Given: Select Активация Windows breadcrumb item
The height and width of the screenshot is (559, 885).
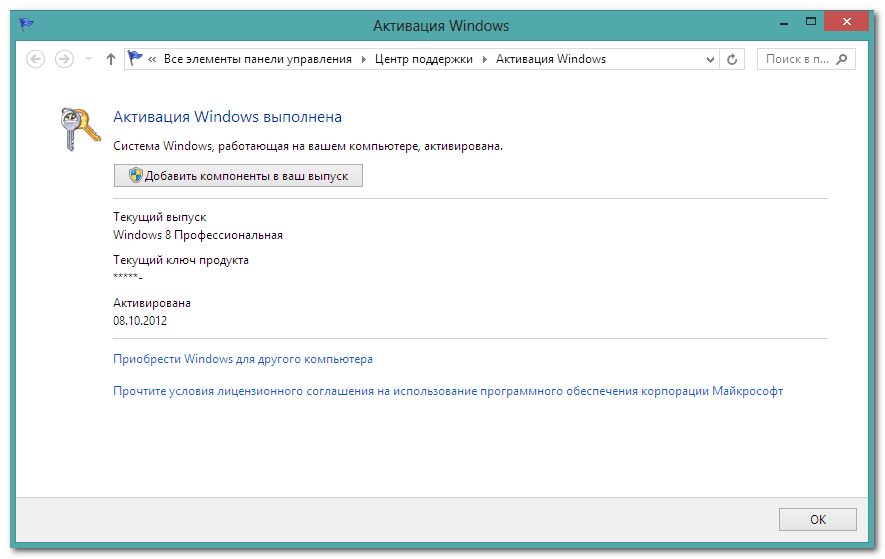Looking at the screenshot, I should (550, 59).
